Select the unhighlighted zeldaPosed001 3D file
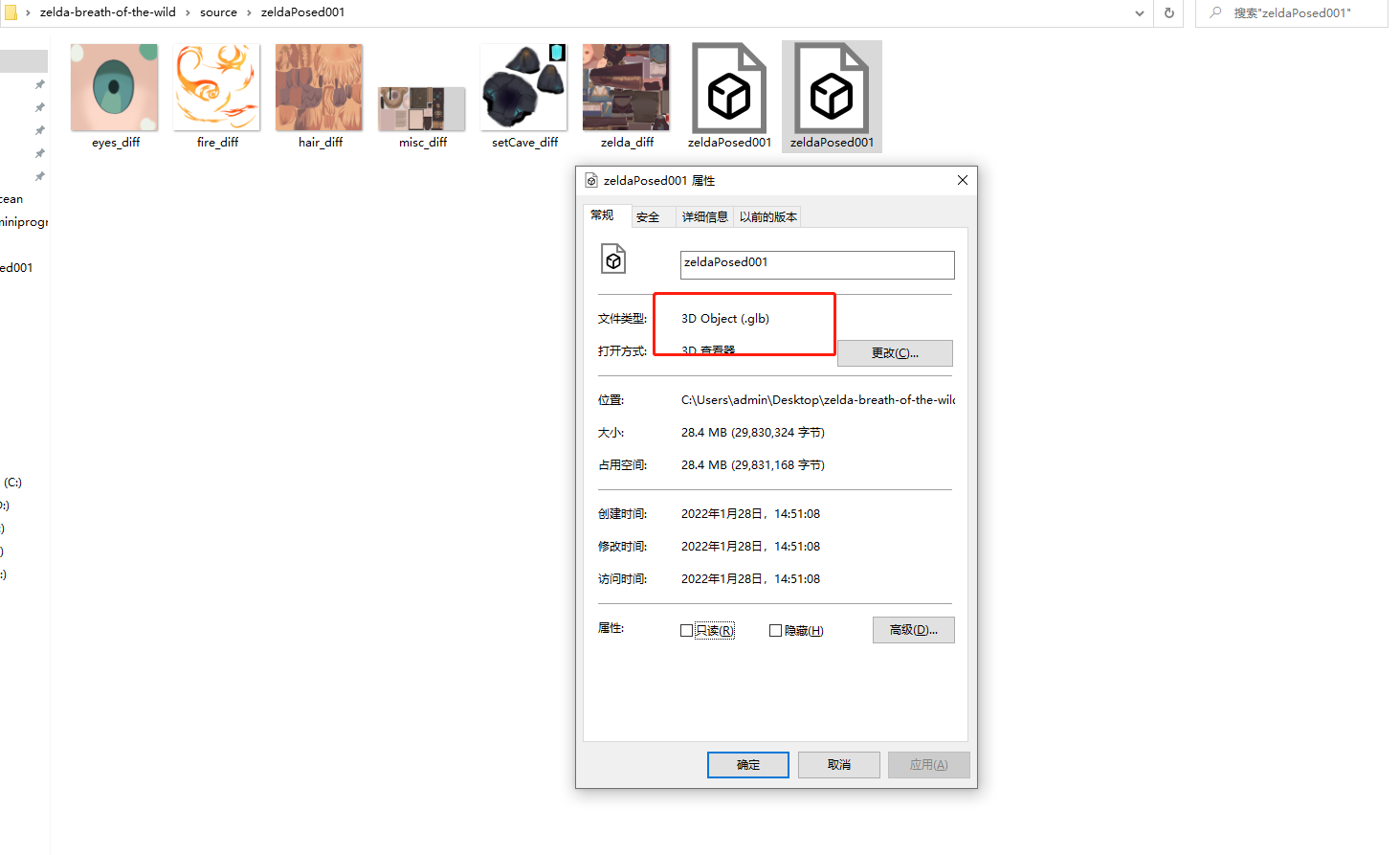Image resolution: width=1400 pixels, height=855 pixels. pyautogui.click(x=729, y=97)
